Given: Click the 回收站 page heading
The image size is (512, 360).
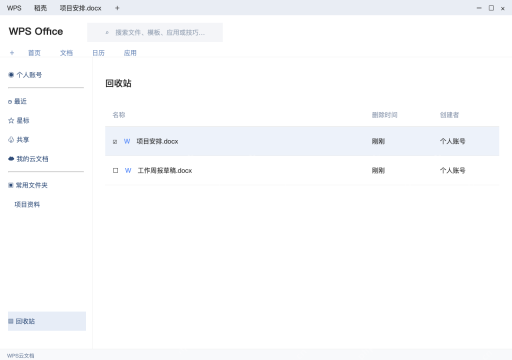Looking at the screenshot, I should coord(118,83).
